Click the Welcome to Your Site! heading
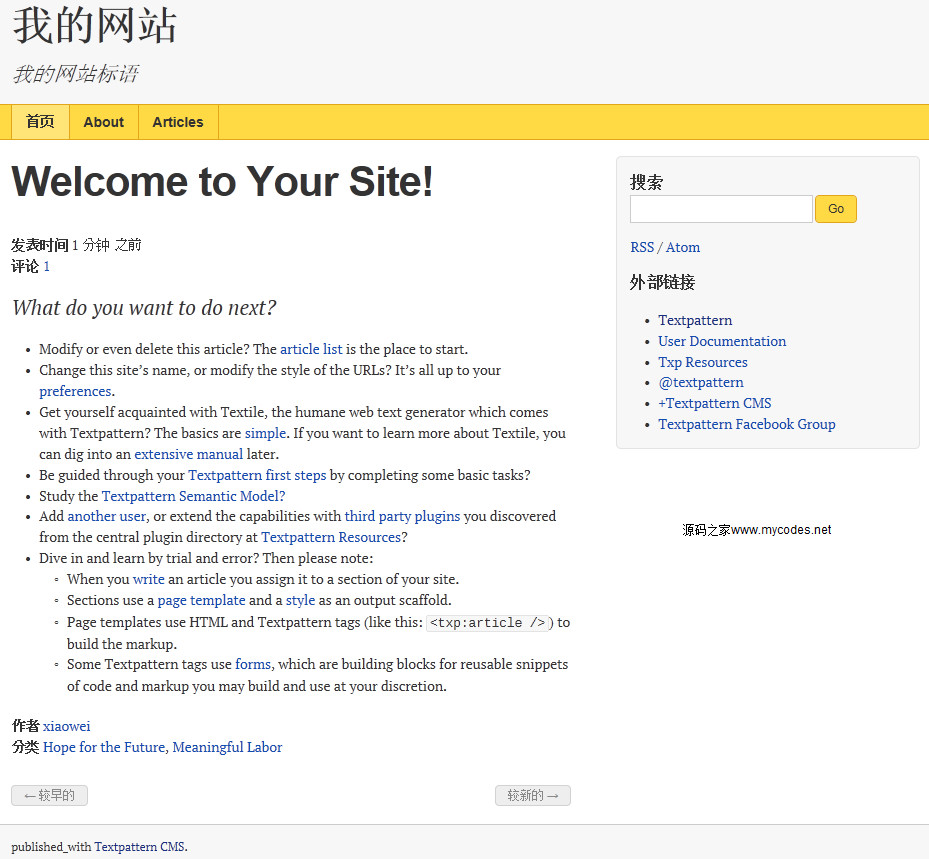929x859 pixels. point(222,181)
